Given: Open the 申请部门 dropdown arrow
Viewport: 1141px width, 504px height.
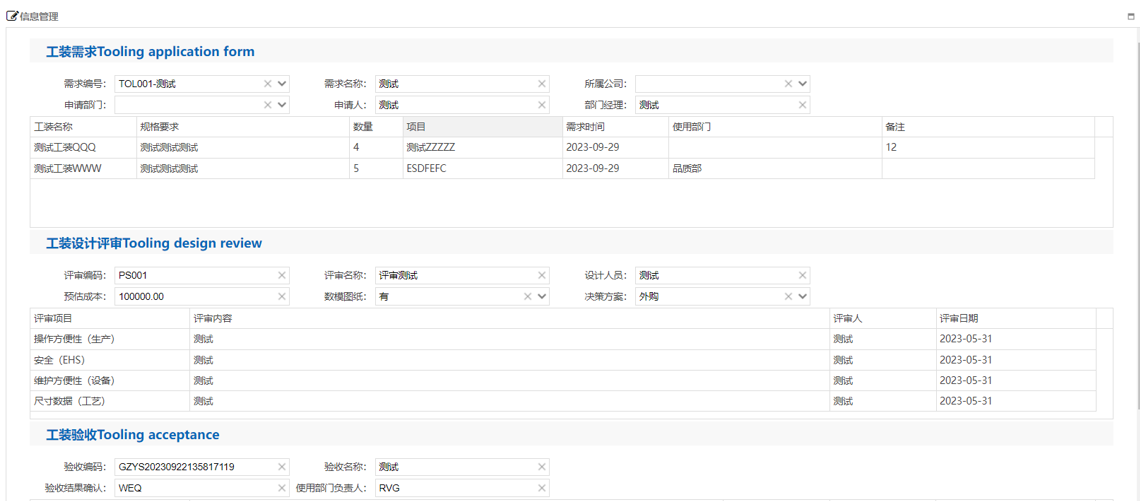Looking at the screenshot, I should 282,105.
